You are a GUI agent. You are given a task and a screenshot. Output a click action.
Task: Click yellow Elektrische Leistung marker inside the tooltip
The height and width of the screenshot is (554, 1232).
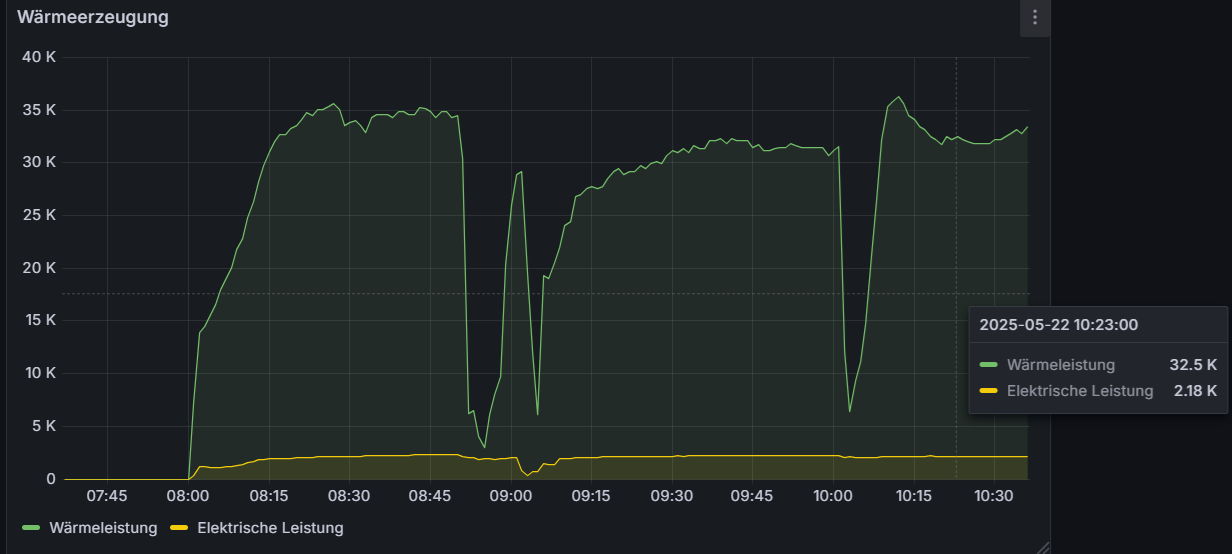coord(989,391)
